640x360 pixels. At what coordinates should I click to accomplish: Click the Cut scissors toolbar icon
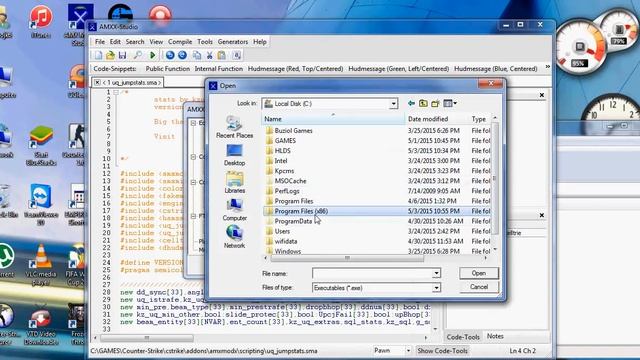[x=209, y=55]
